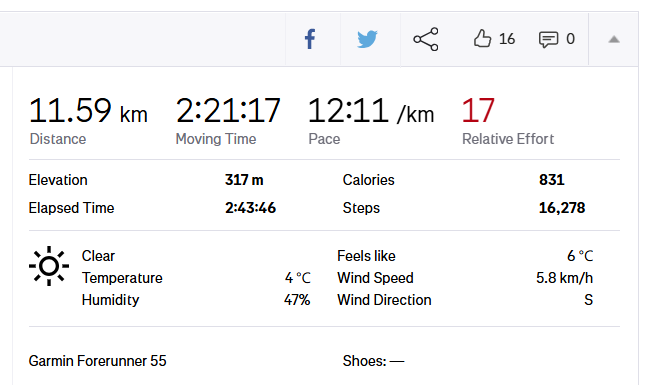Share activity on Facebook
Image resolution: width=651 pixels, height=385 pixels.
[310, 39]
